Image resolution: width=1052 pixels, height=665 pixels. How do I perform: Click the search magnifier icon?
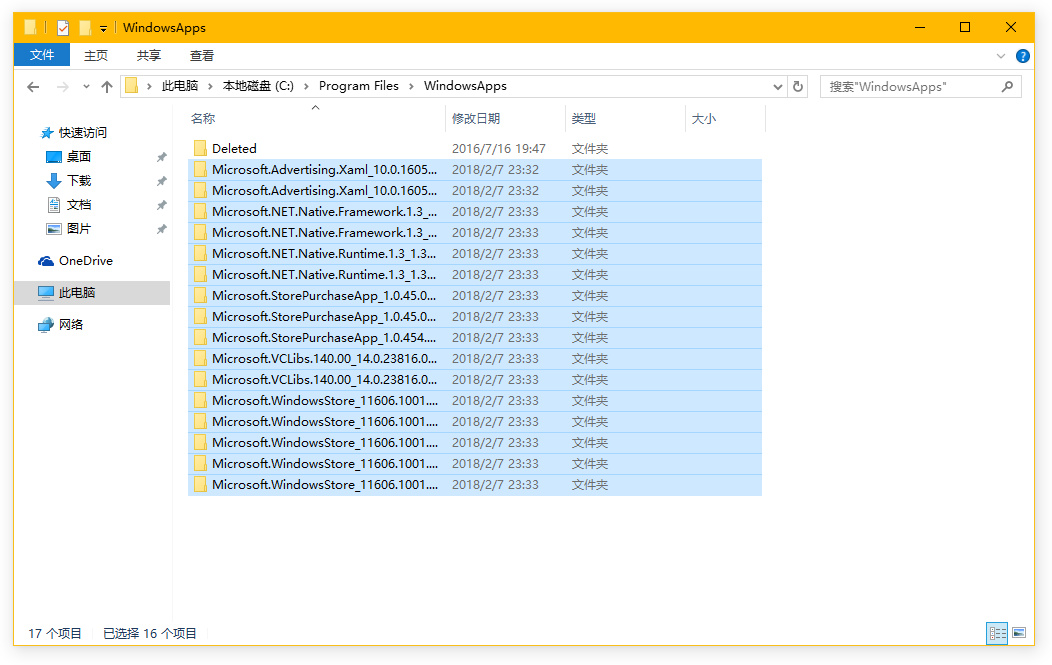pos(1008,87)
